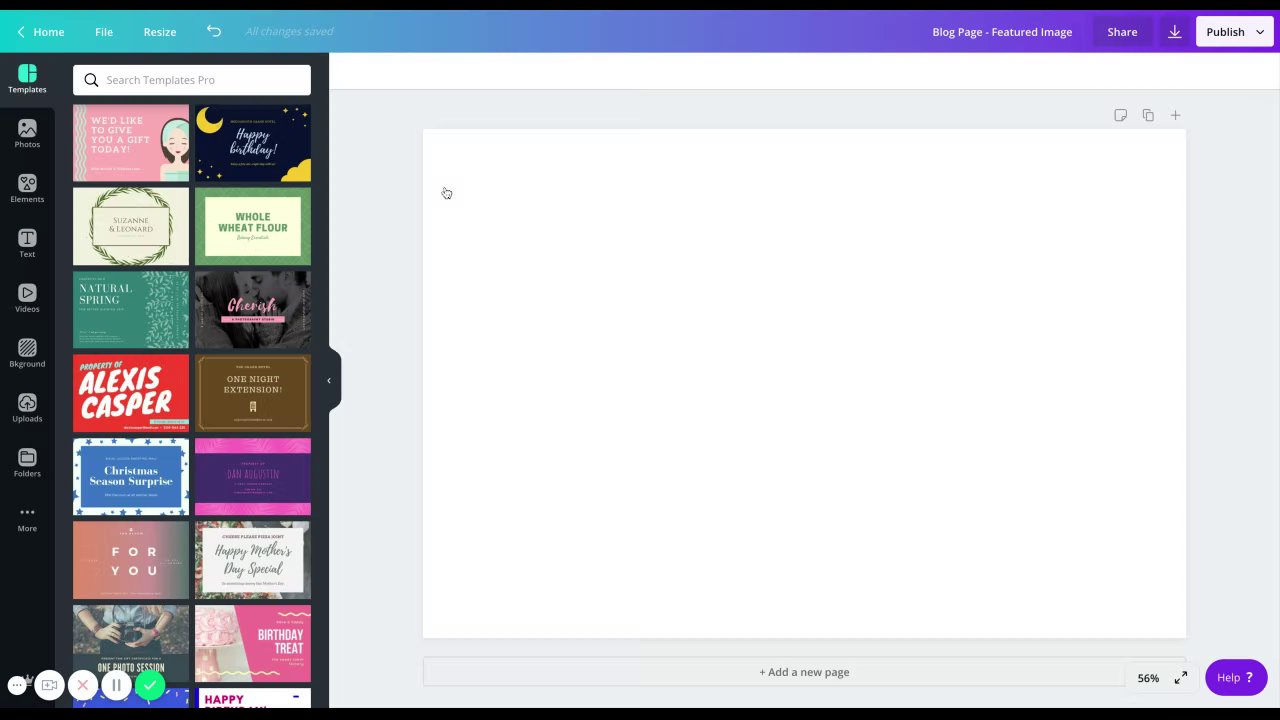Click the recorder red X cancel button

tap(83, 685)
